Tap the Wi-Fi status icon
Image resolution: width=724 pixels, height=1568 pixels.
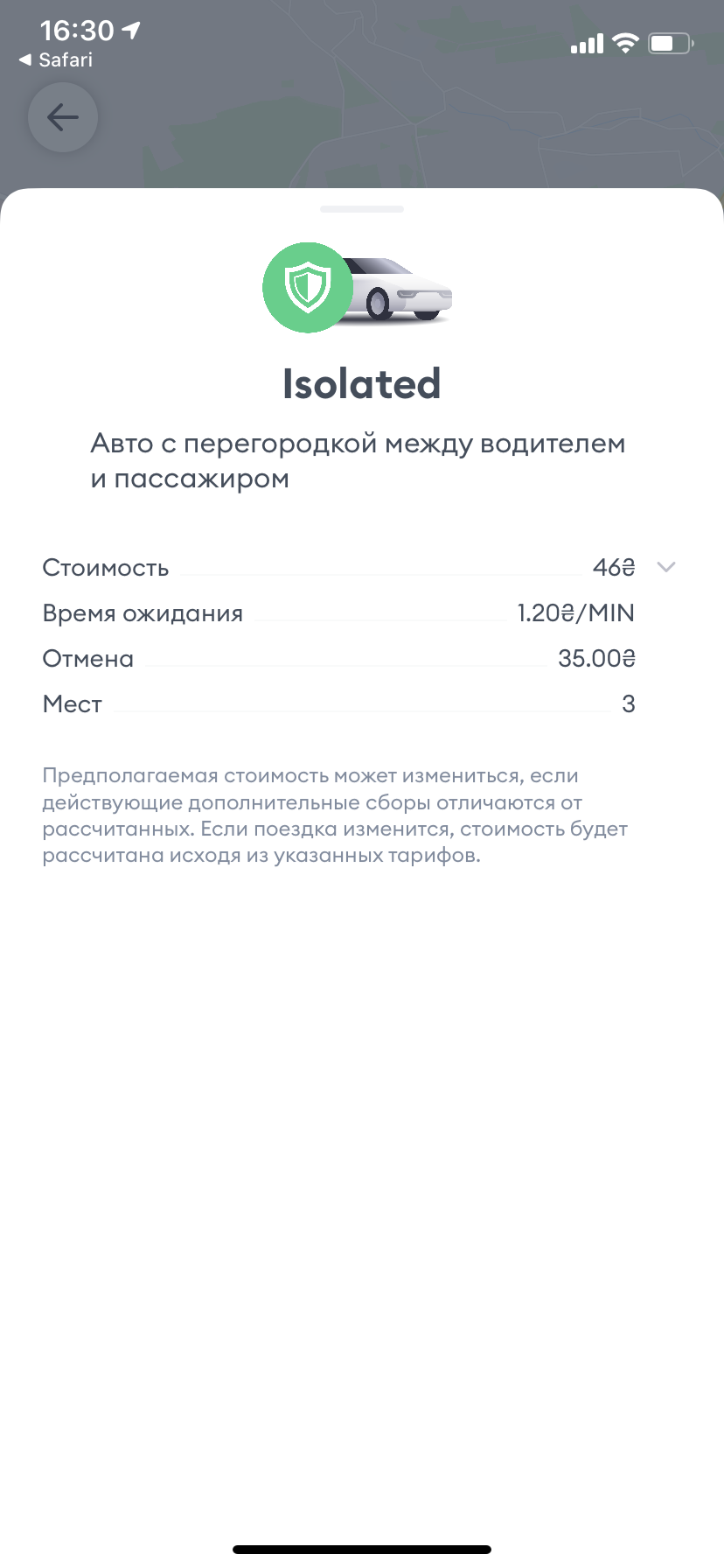pos(625,43)
